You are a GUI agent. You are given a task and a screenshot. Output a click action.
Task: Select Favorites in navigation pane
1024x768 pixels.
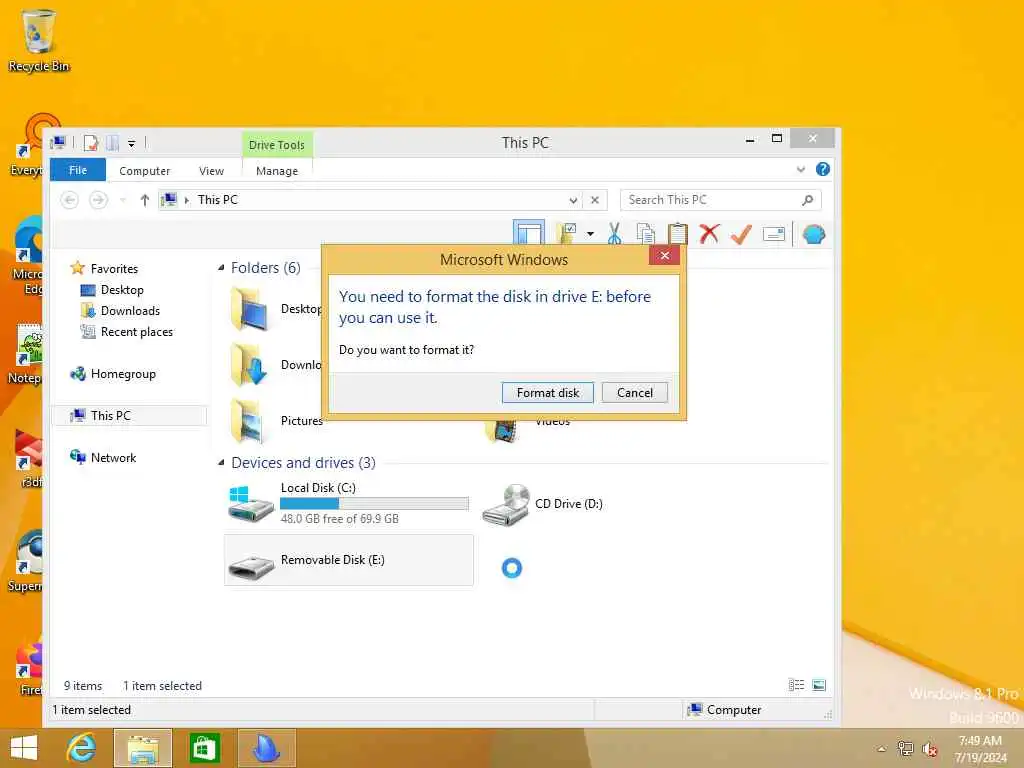114,268
